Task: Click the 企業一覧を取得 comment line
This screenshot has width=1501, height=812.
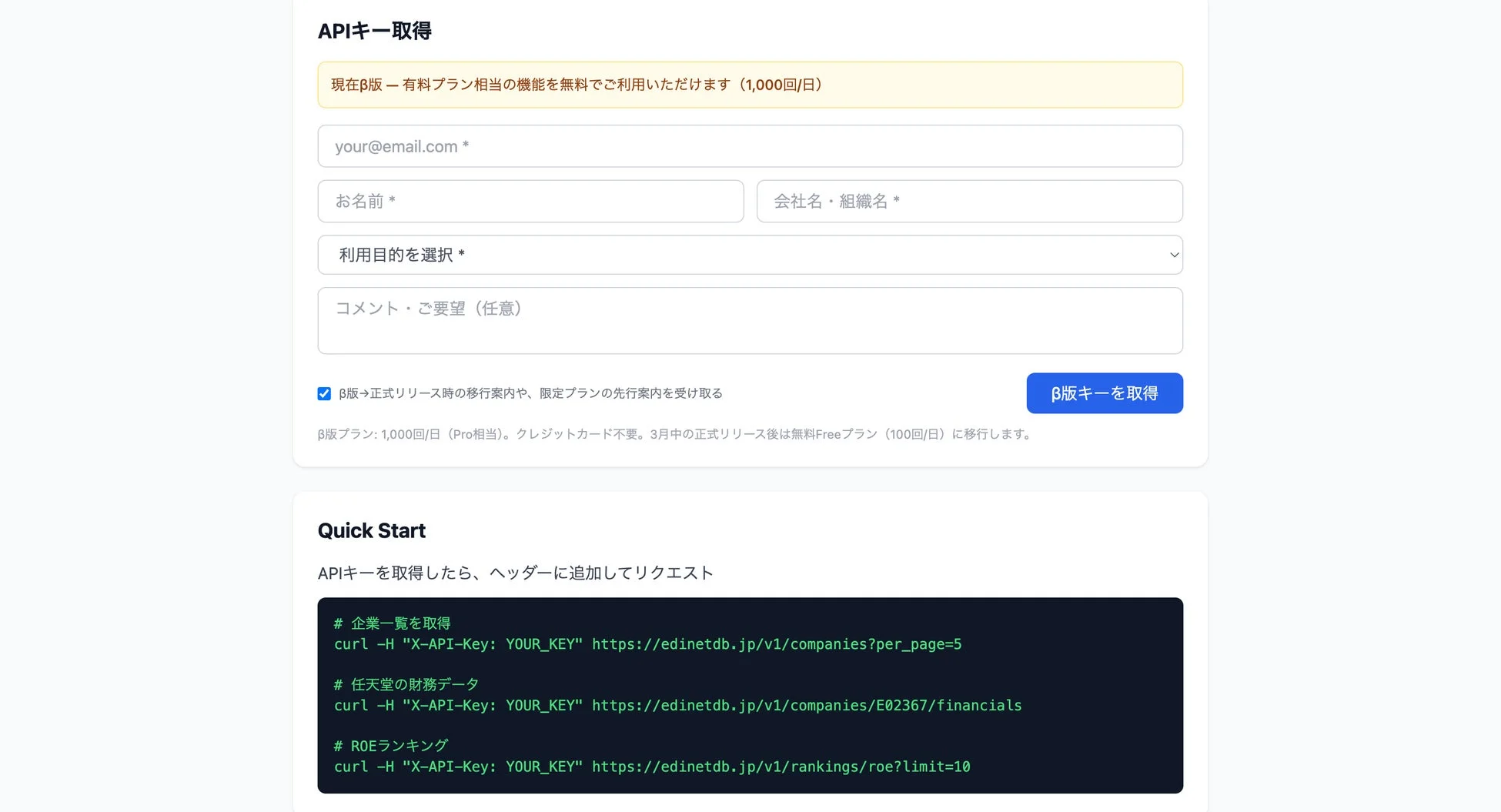Action: pos(392,623)
